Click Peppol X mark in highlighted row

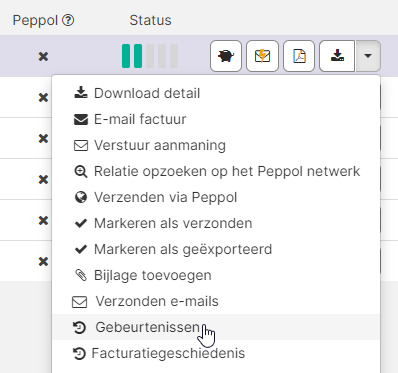43,56
